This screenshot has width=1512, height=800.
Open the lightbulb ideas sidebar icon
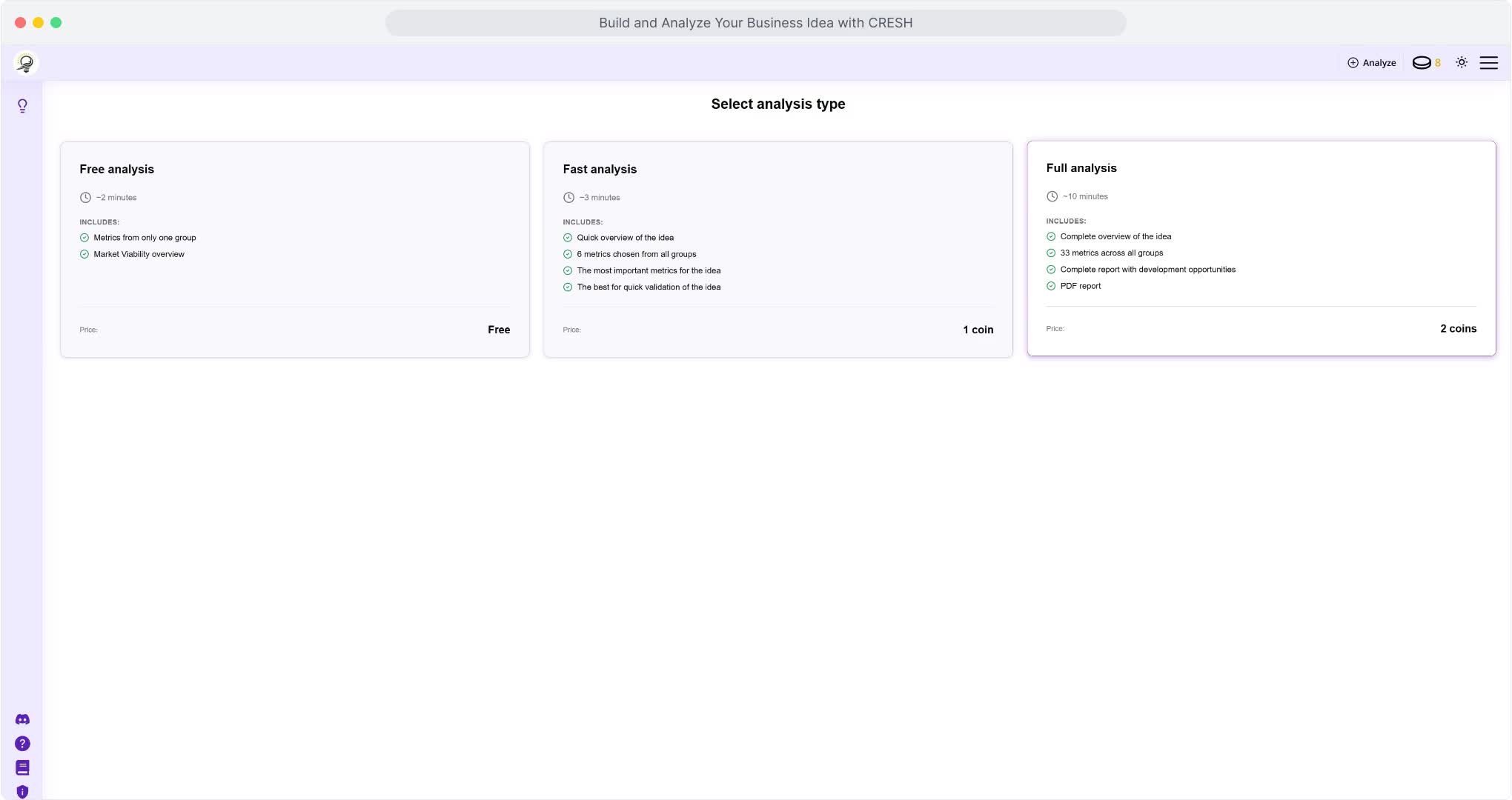coord(22,106)
